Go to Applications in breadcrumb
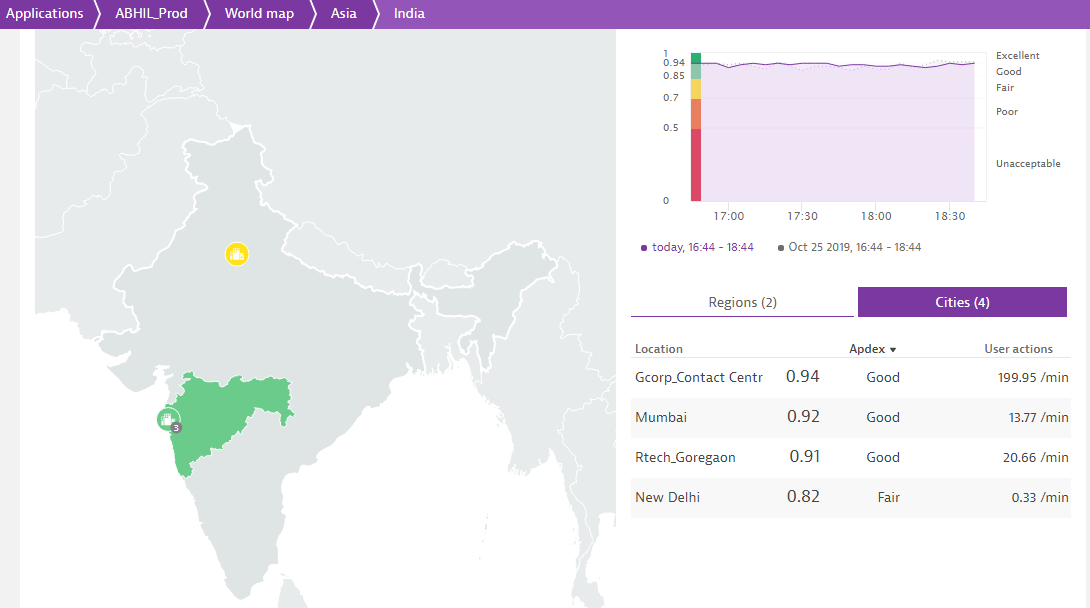Image resolution: width=1090 pixels, height=608 pixels. 45,14
